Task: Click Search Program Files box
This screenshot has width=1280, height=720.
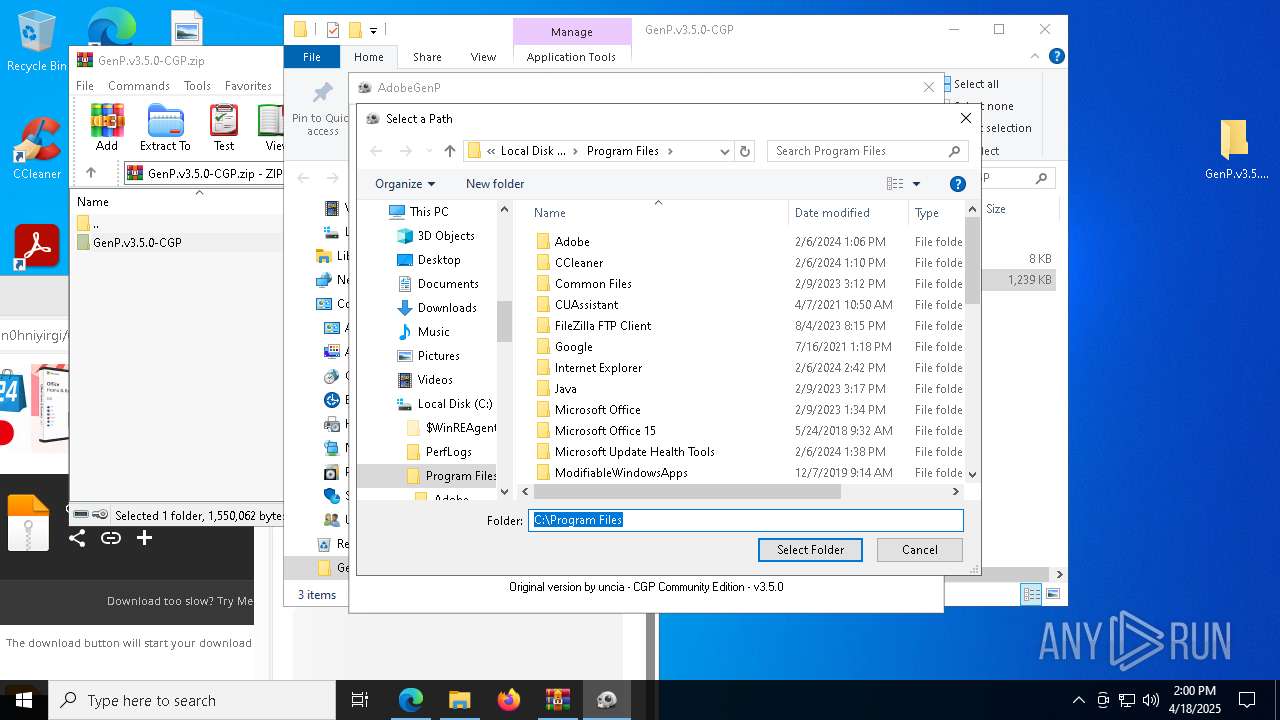Action: 867,151
